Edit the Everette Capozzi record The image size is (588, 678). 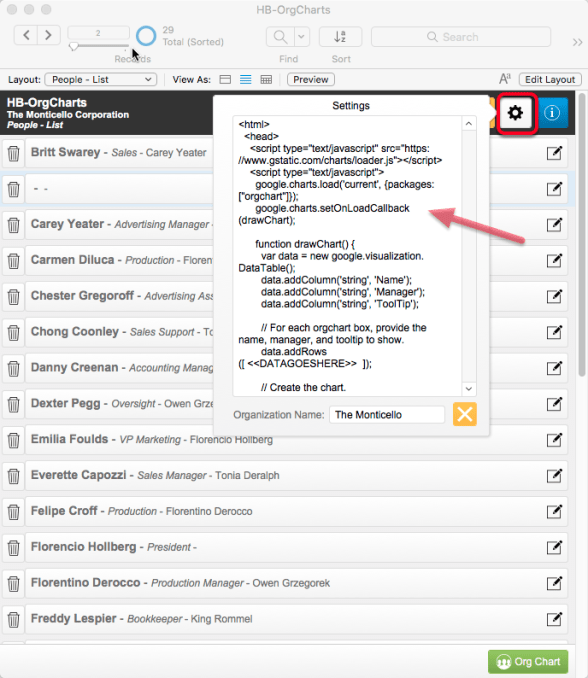click(554, 476)
